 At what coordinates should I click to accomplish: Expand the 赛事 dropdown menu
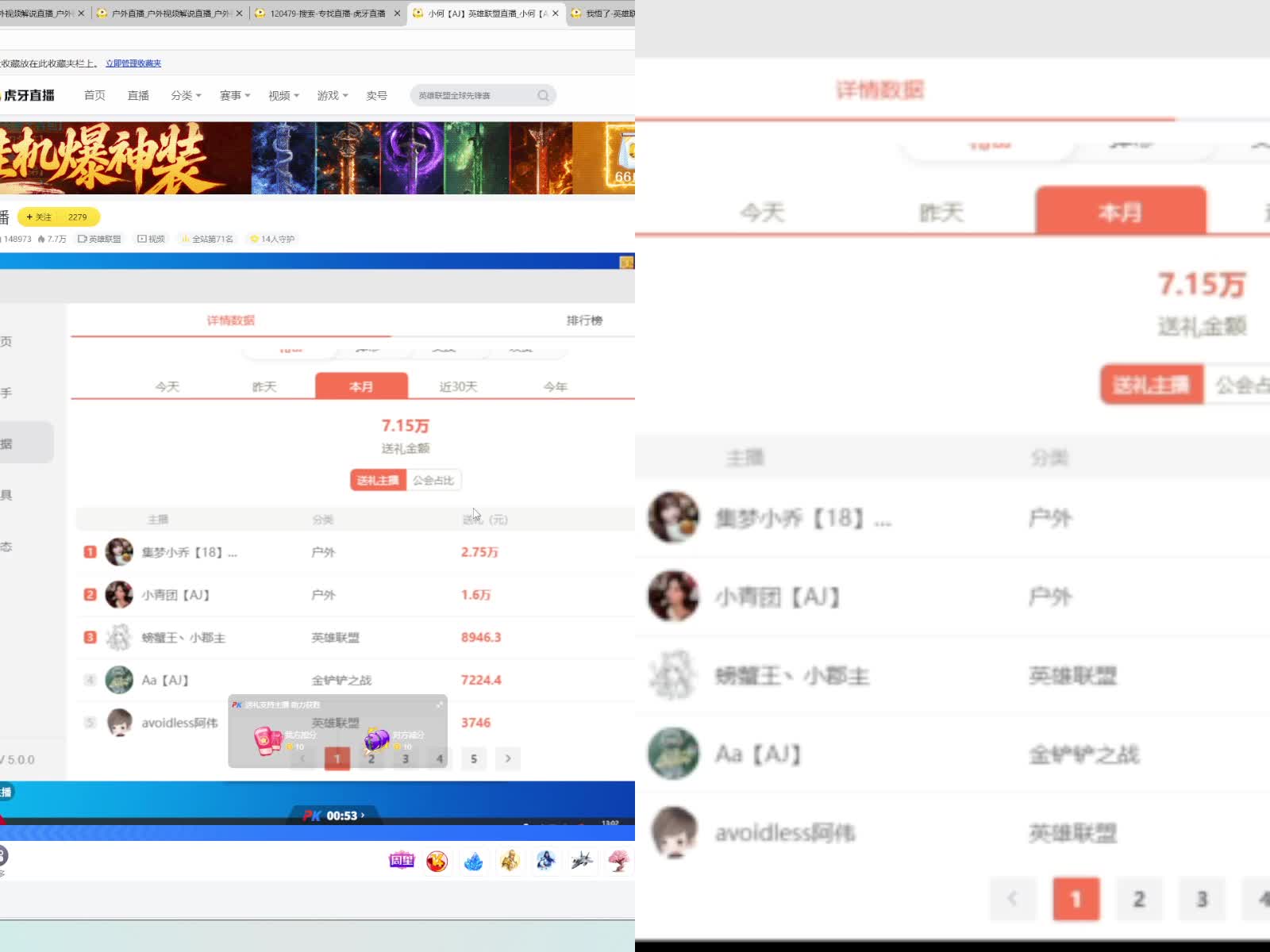tap(234, 96)
